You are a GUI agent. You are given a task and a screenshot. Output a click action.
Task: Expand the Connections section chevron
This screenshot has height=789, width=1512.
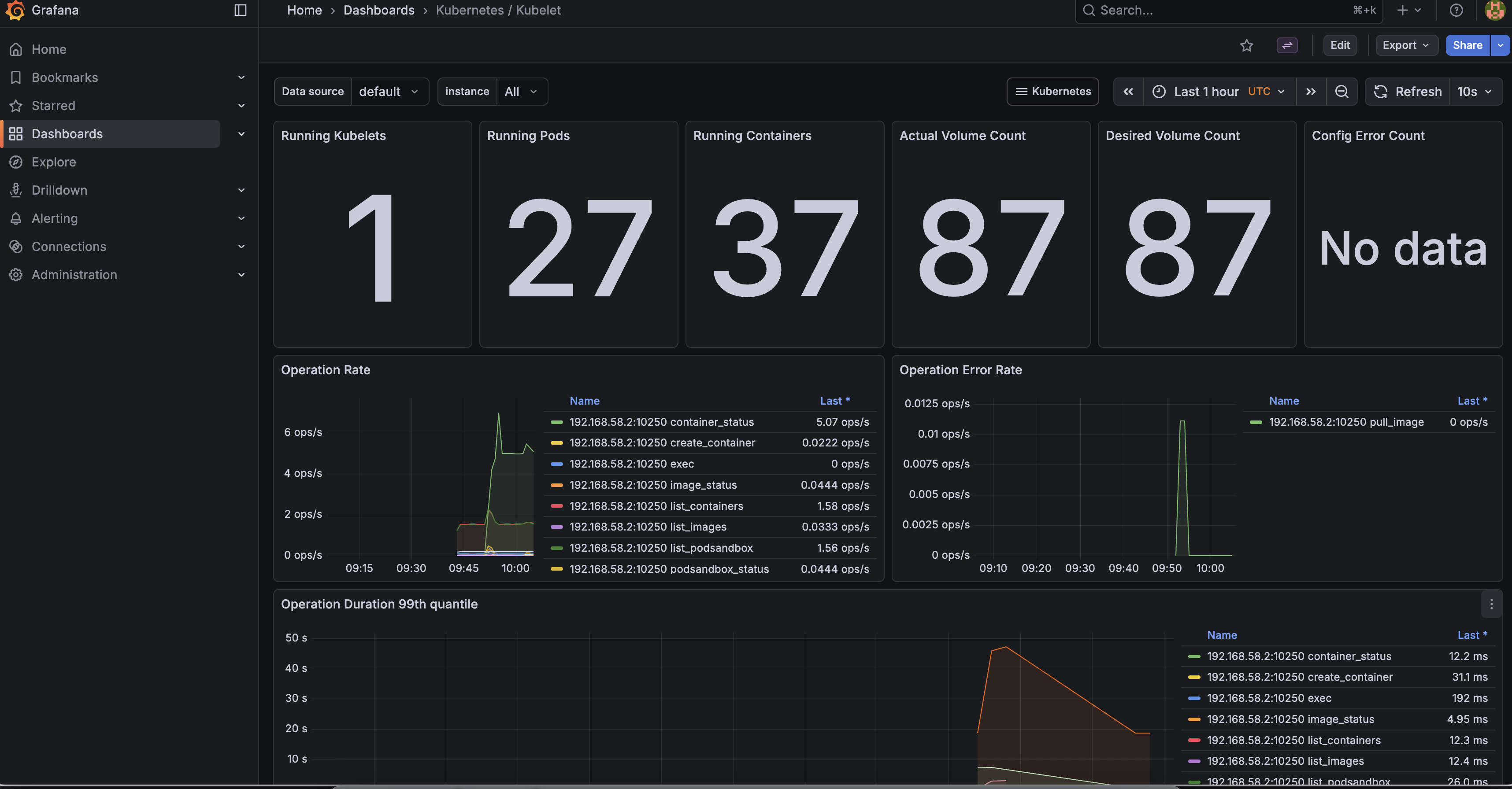coord(241,247)
